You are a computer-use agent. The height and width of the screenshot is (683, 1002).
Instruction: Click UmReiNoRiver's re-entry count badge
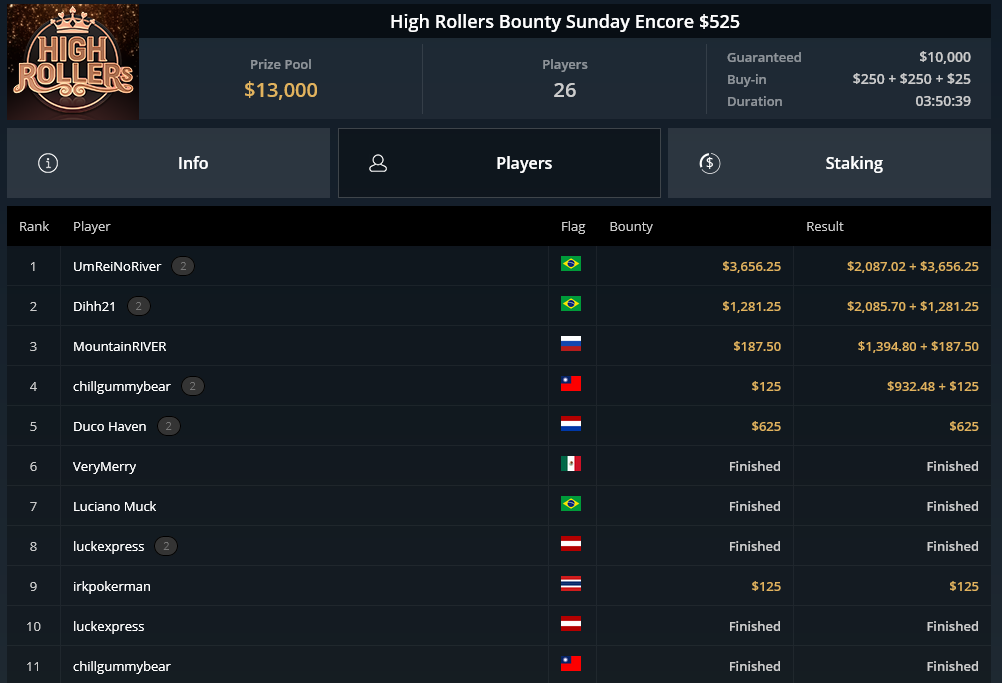click(183, 266)
